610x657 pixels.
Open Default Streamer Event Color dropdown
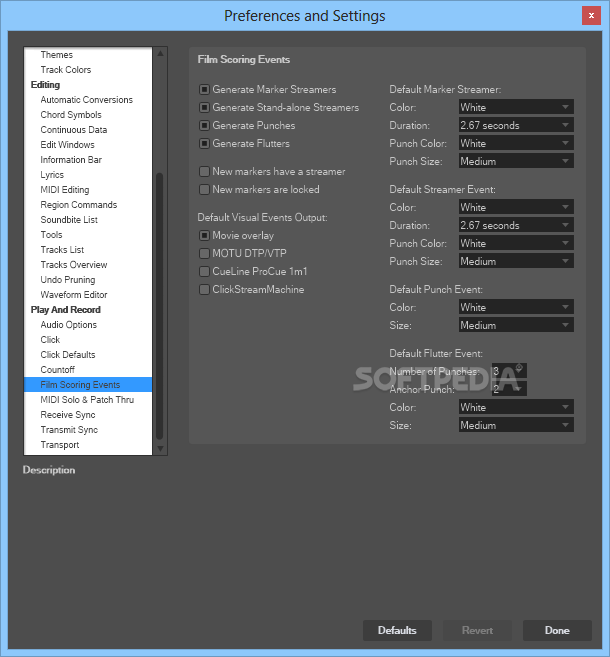[516, 207]
